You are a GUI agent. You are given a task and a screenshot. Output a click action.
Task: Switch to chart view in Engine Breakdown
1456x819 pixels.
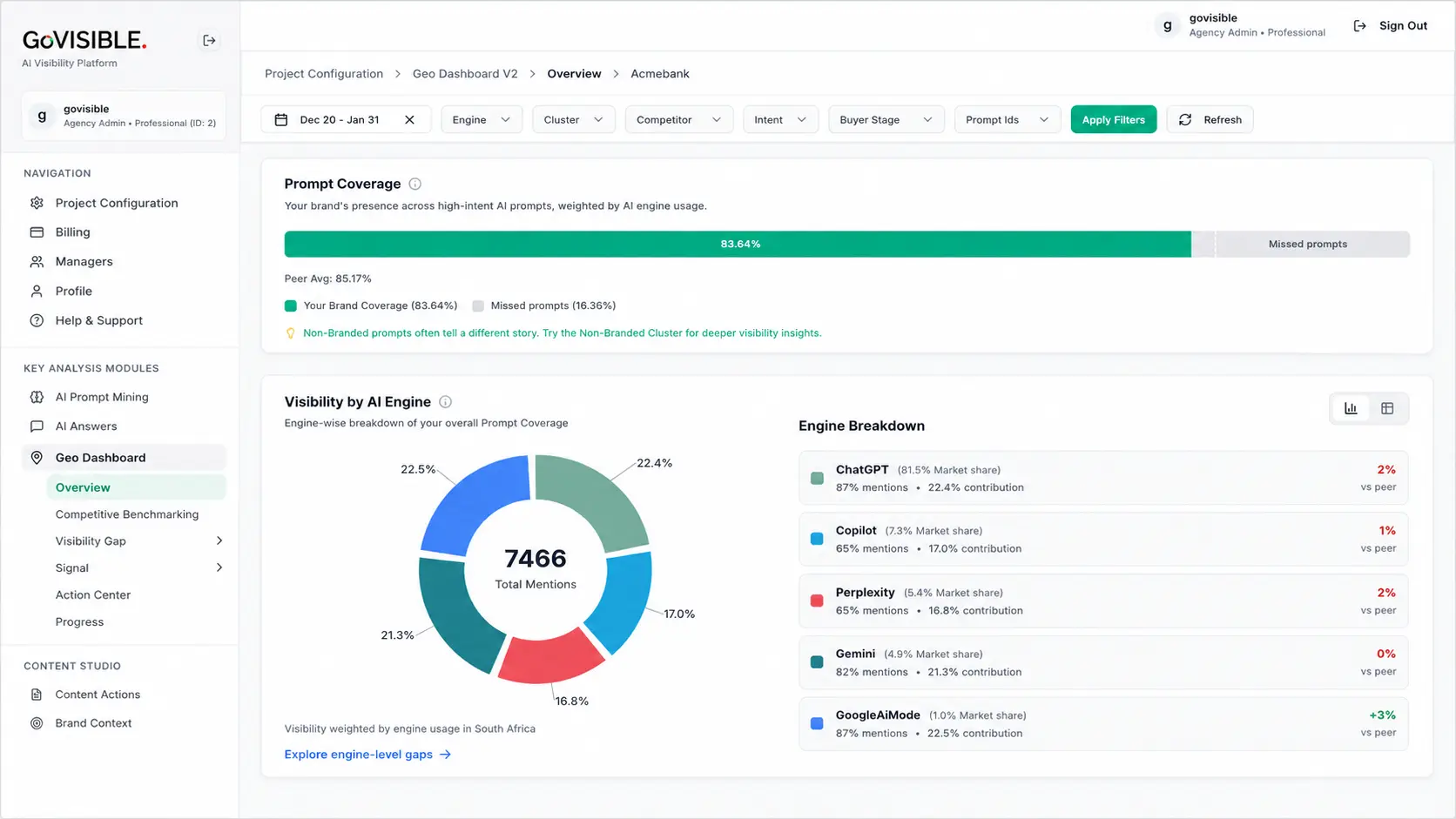click(x=1351, y=408)
